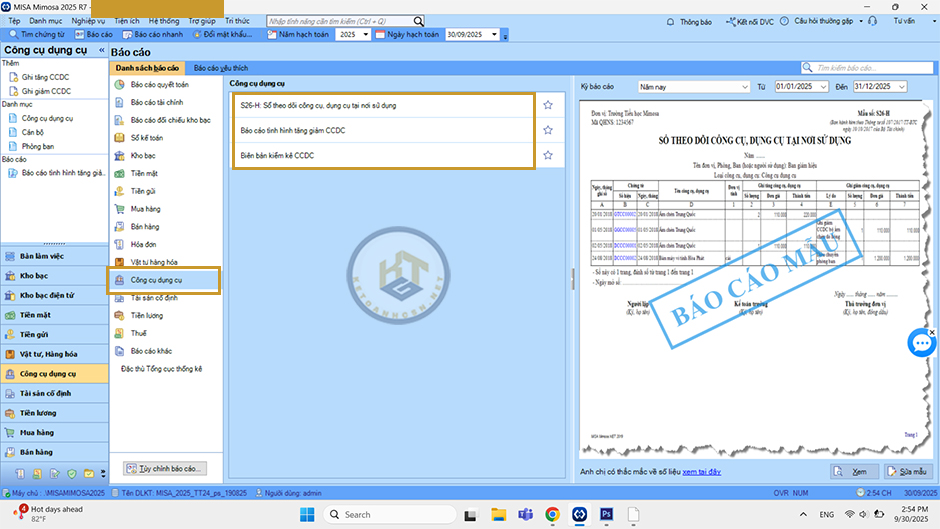Click the Tùy chỉnh báo cáo button
The width and height of the screenshot is (940, 529).
coord(164,468)
